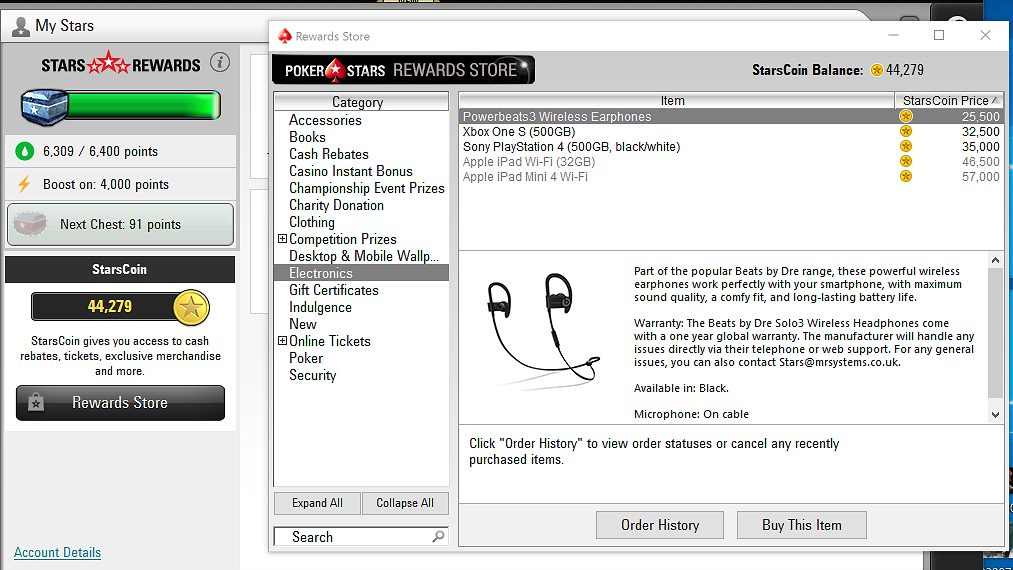Select the Gift Certificates category

334,290
